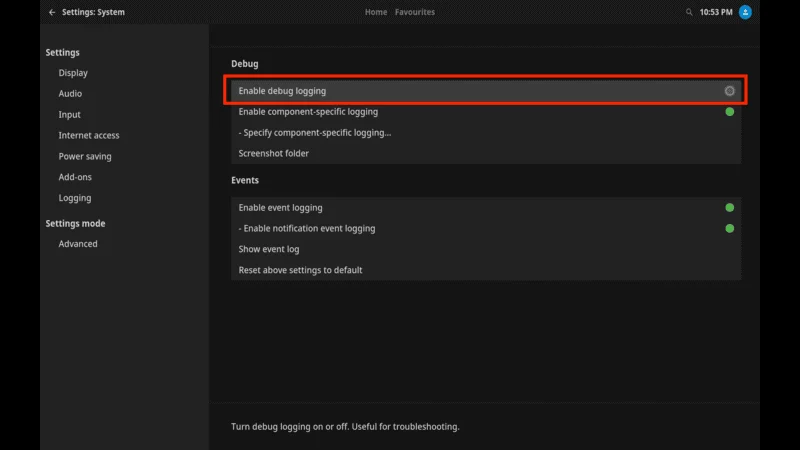Click the Enable event logging label
The width and height of the screenshot is (800, 450).
coord(281,208)
